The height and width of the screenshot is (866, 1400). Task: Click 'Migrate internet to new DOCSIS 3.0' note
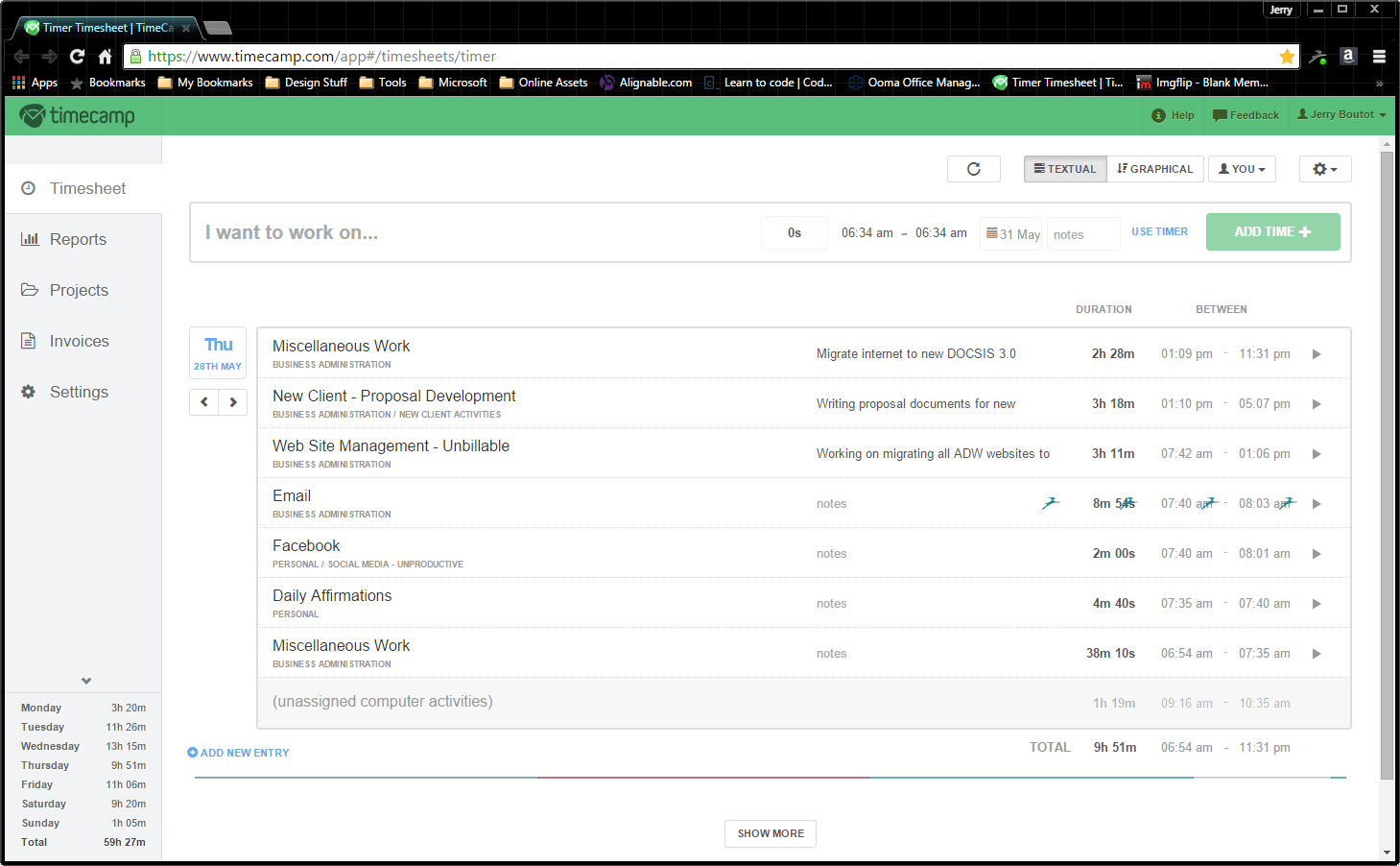(x=915, y=354)
